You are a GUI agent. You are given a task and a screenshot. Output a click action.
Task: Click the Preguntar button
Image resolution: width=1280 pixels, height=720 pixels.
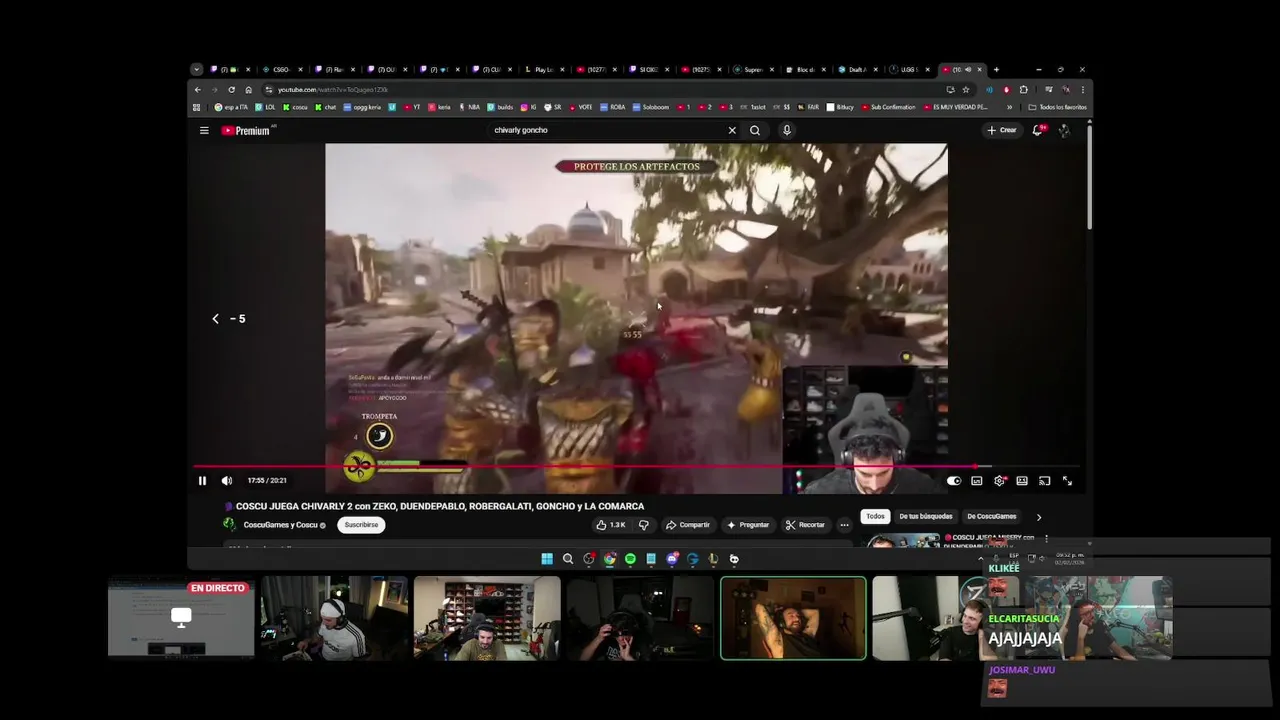click(748, 525)
